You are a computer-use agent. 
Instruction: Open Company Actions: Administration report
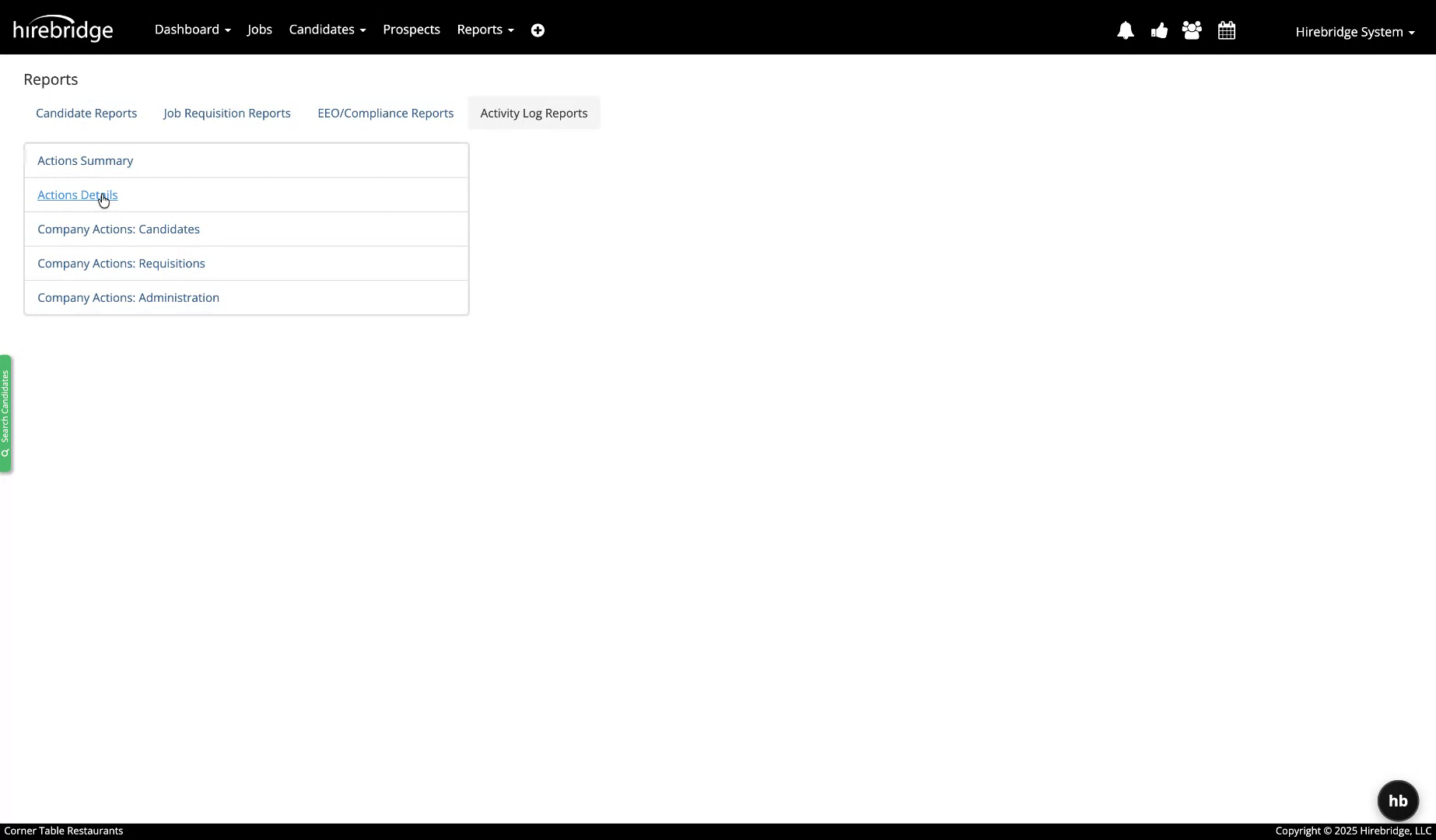[x=128, y=297]
